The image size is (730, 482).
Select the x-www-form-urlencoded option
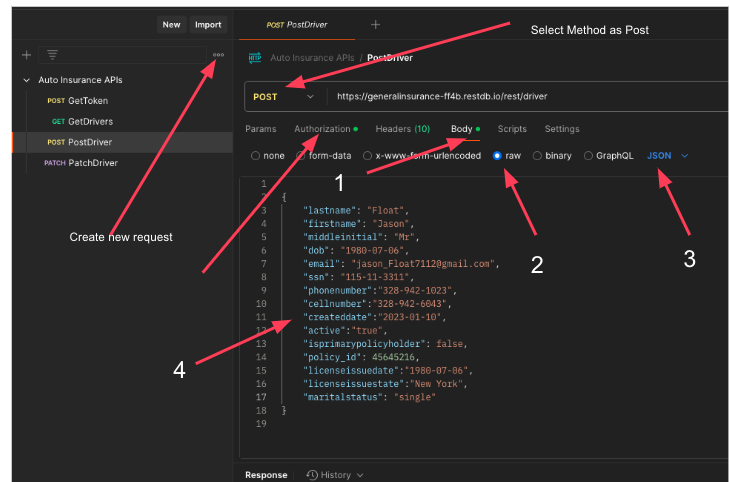point(422,156)
